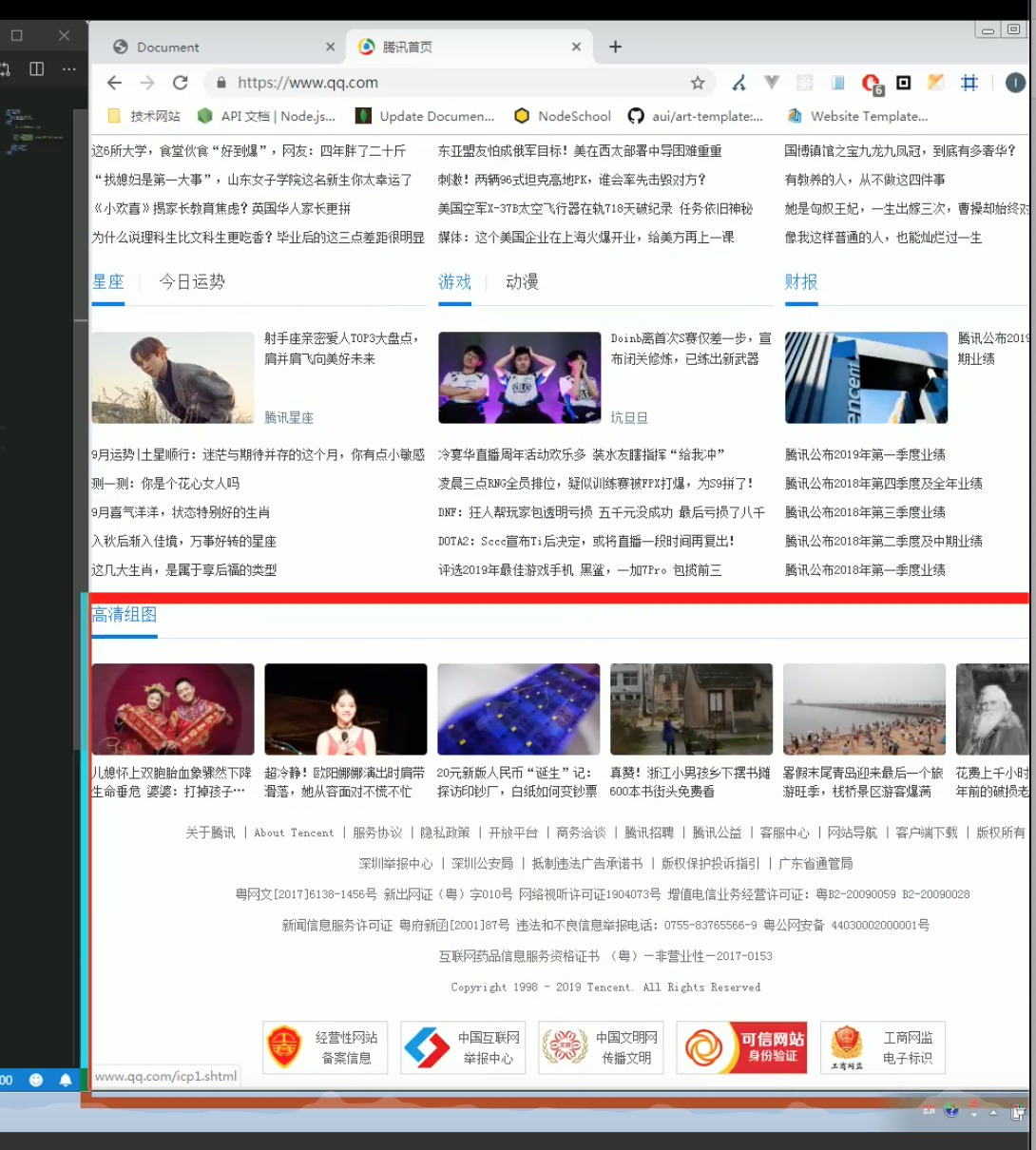The height and width of the screenshot is (1150, 1036).
Task: Toggle the split editor icon in left sidebar
Action: point(35,68)
